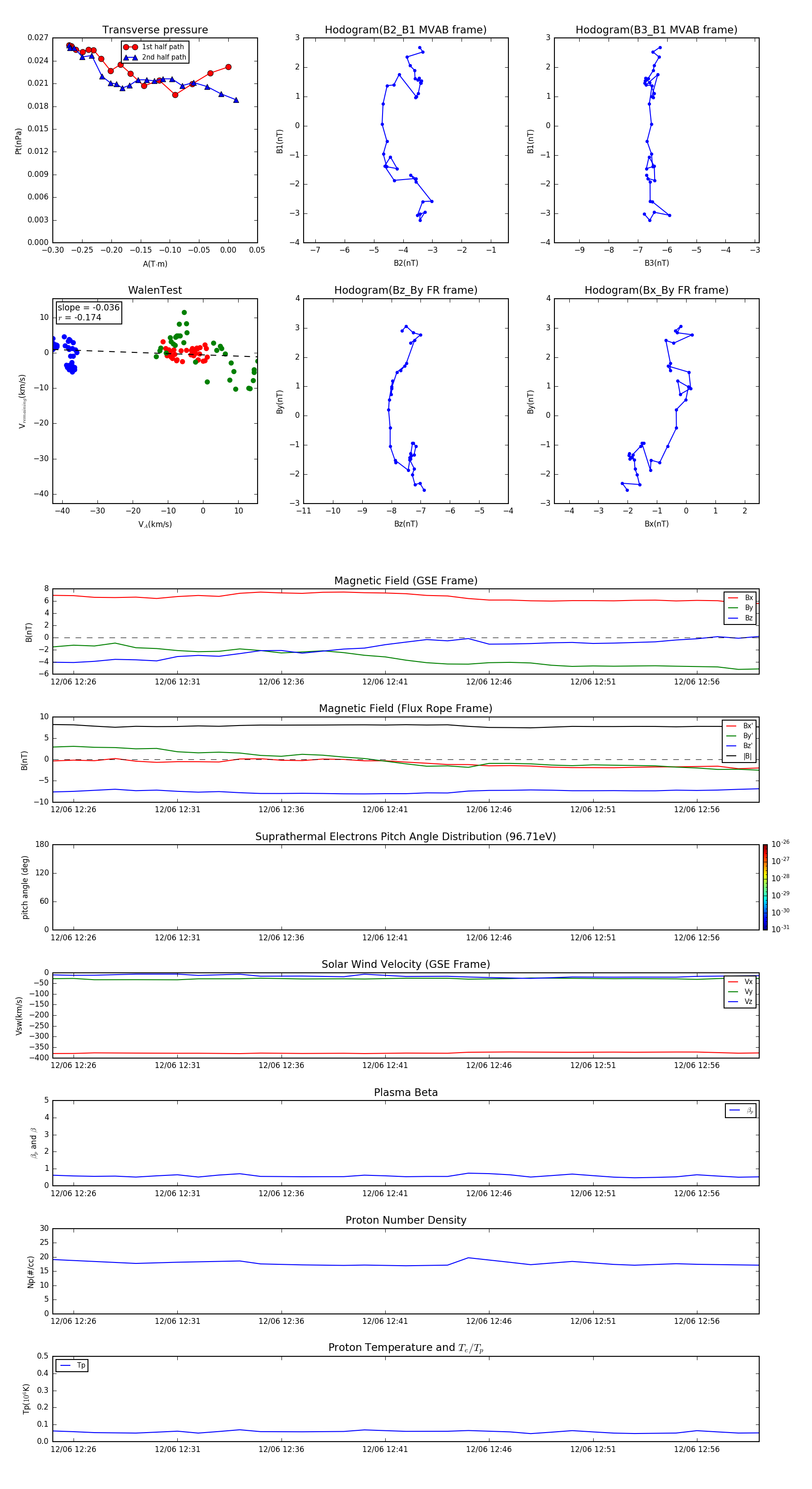The height and width of the screenshot is (1489, 812).
Task: Click 'Solar Wind Velocity (GSE Frame)' title
Action: 406,964
